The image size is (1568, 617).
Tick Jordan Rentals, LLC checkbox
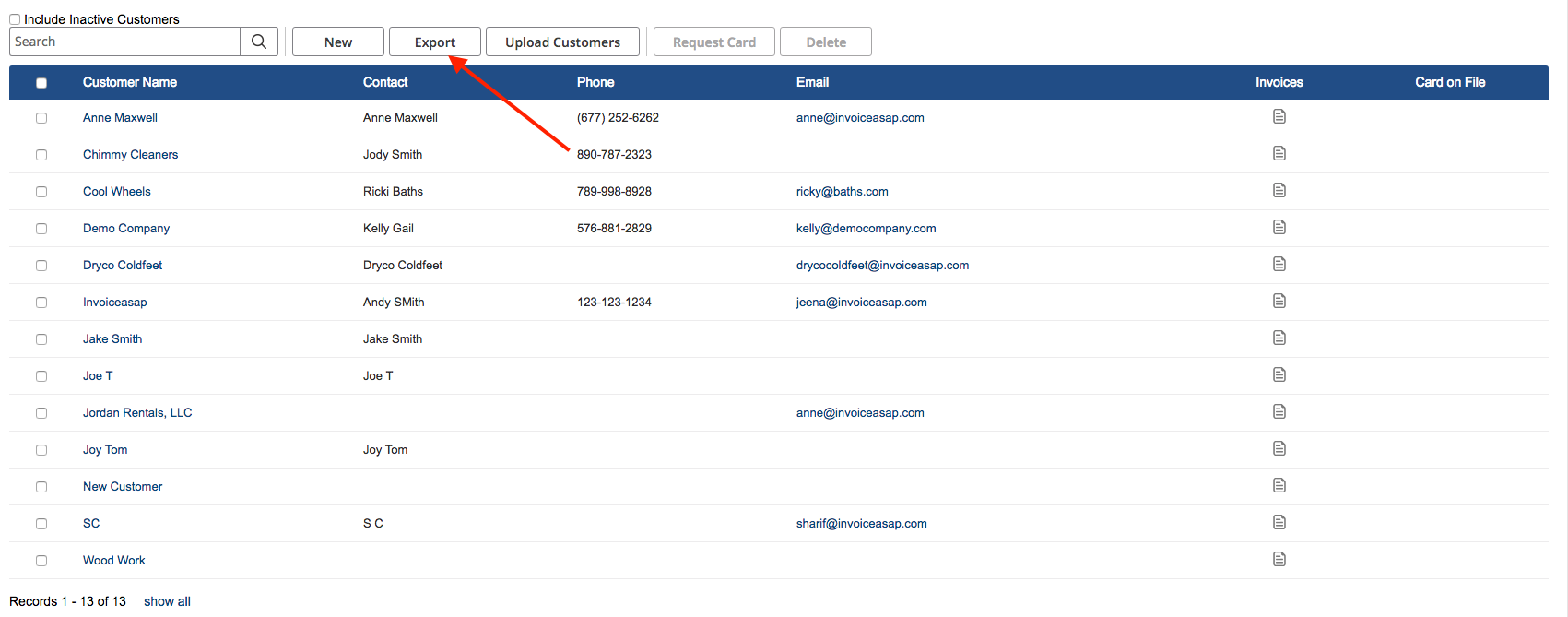click(41, 413)
